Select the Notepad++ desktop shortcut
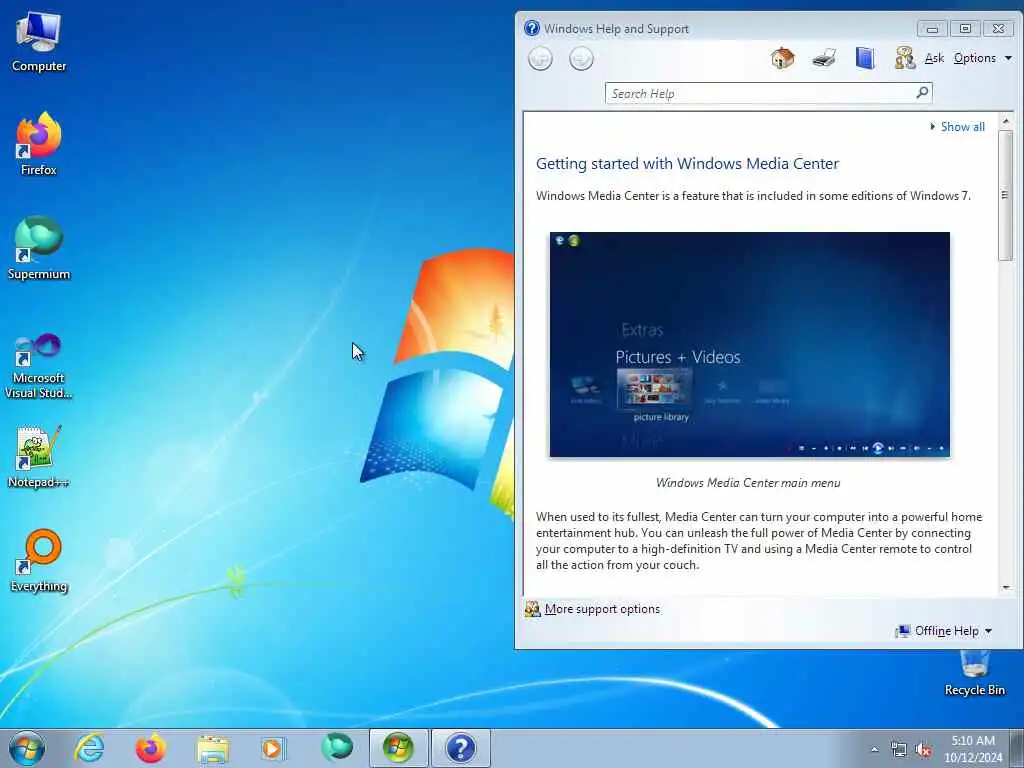1024x768 pixels. coord(39,457)
